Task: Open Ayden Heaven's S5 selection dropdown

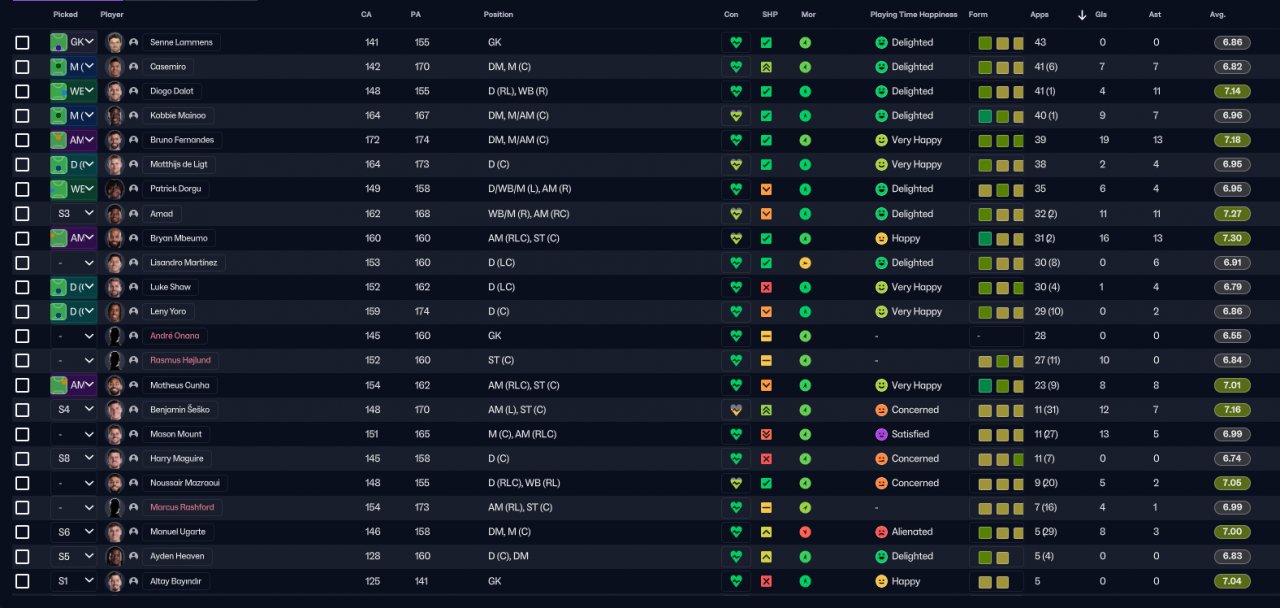Action: point(75,557)
